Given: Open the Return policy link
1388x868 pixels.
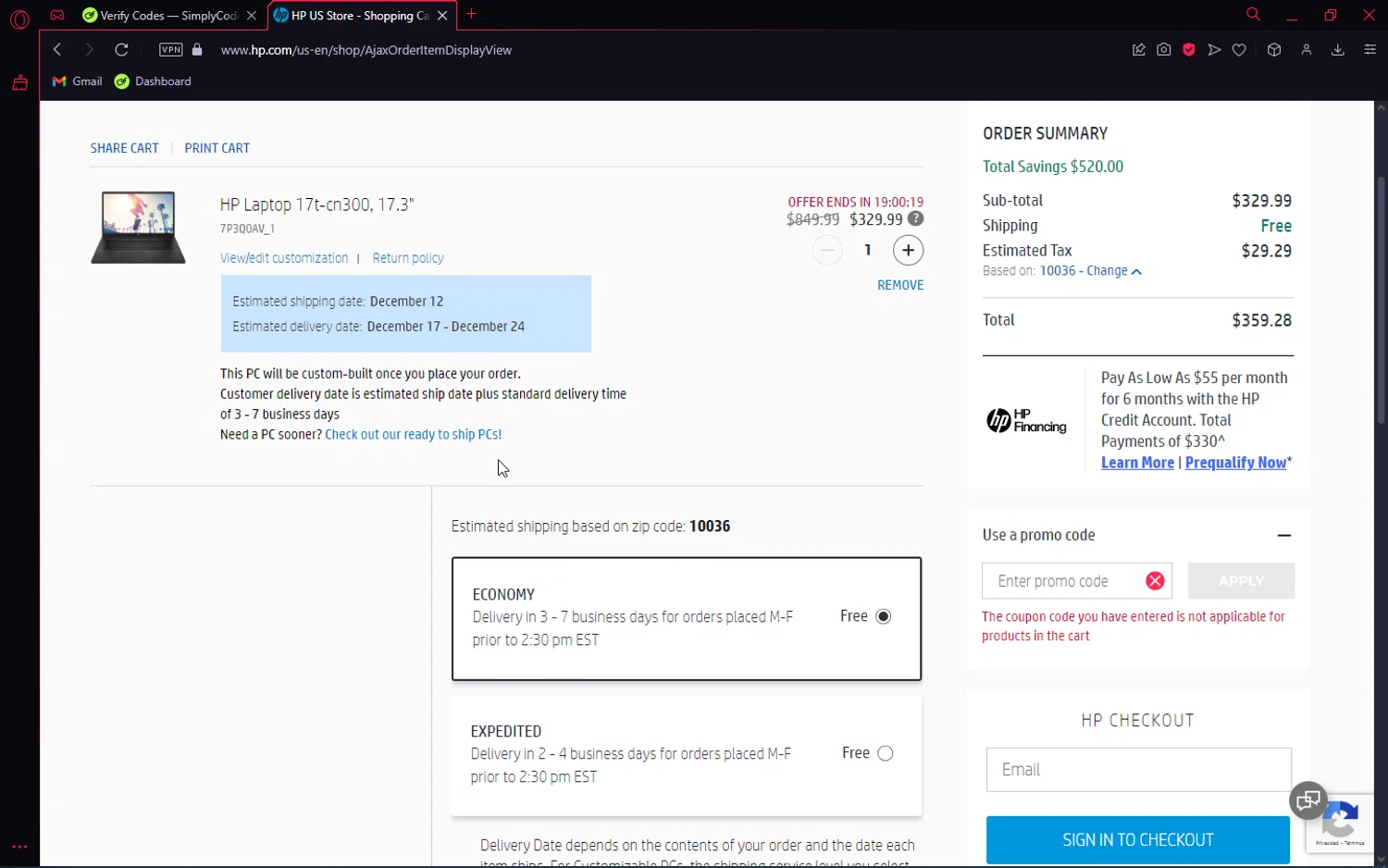Looking at the screenshot, I should tap(408, 258).
